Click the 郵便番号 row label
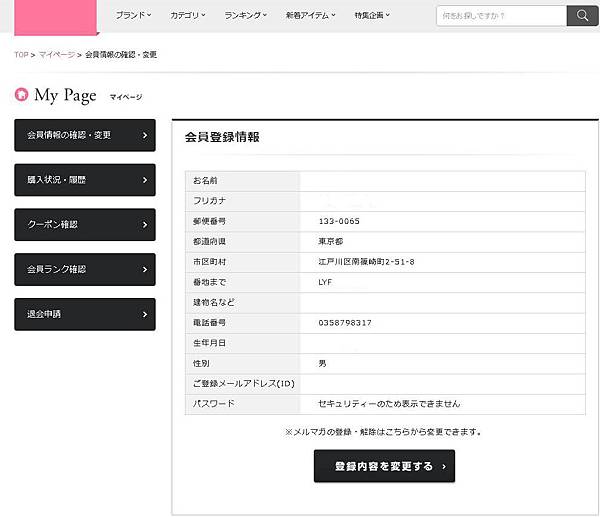The height and width of the screenshot is (517, 600). (x=209, y=221)
